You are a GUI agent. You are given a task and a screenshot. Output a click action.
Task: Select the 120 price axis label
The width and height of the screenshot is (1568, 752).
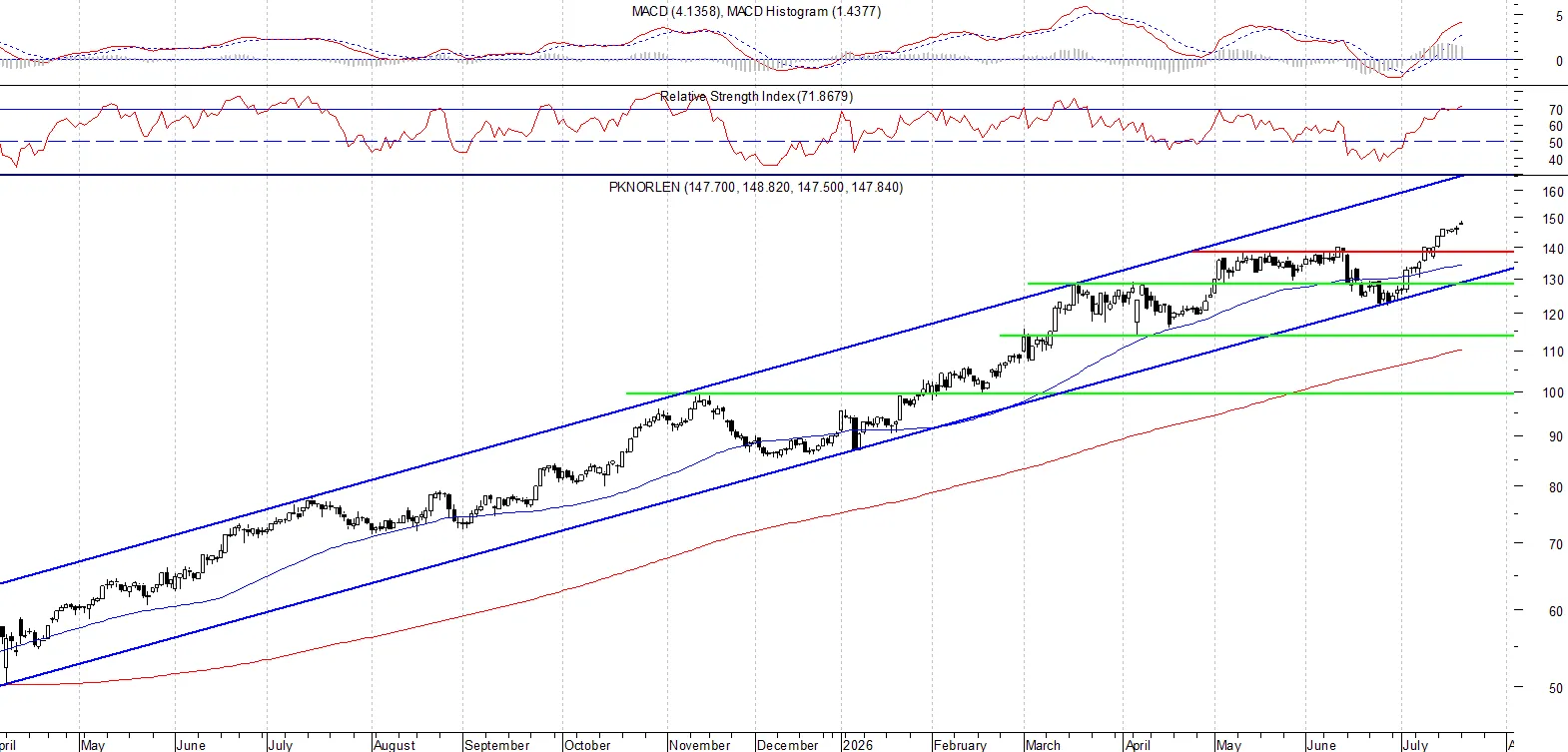[1553, 315]
